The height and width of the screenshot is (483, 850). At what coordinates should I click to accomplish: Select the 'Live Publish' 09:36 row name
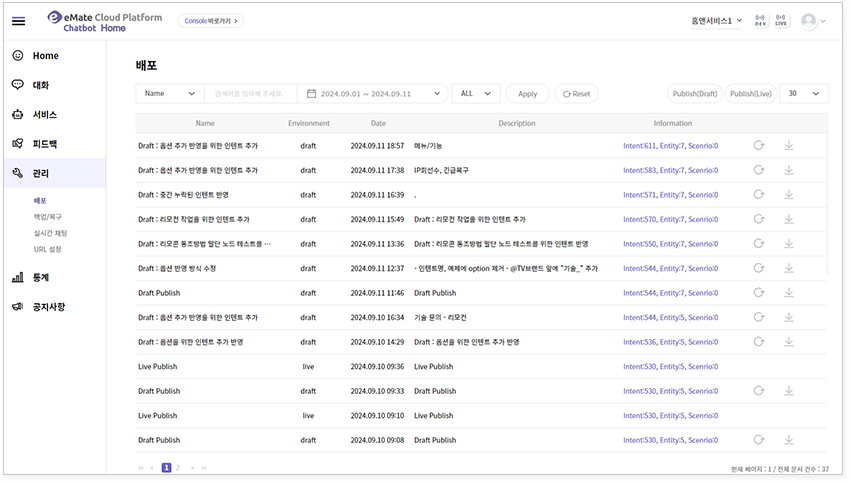point(157,366)
